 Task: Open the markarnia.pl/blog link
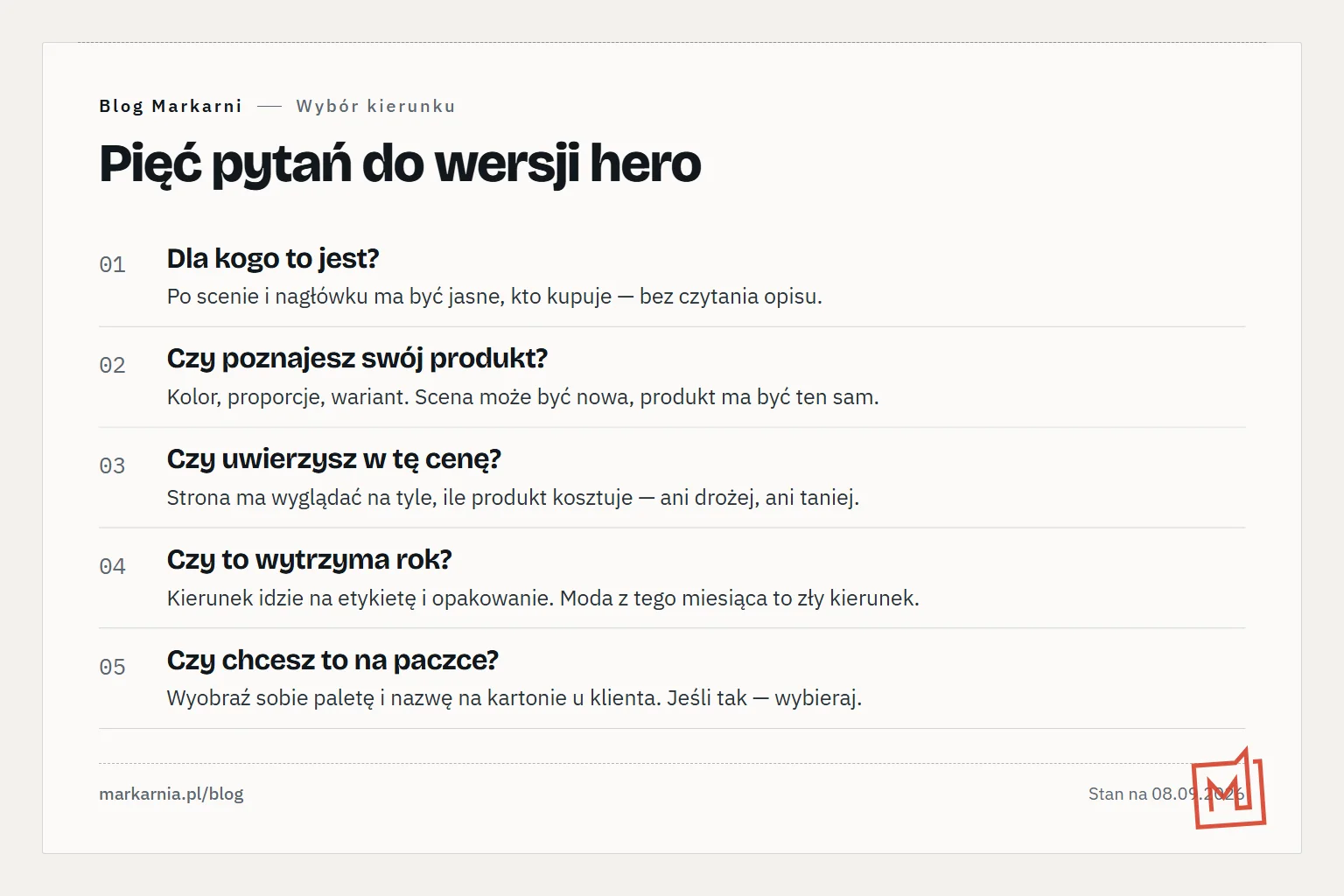(171, 794)
